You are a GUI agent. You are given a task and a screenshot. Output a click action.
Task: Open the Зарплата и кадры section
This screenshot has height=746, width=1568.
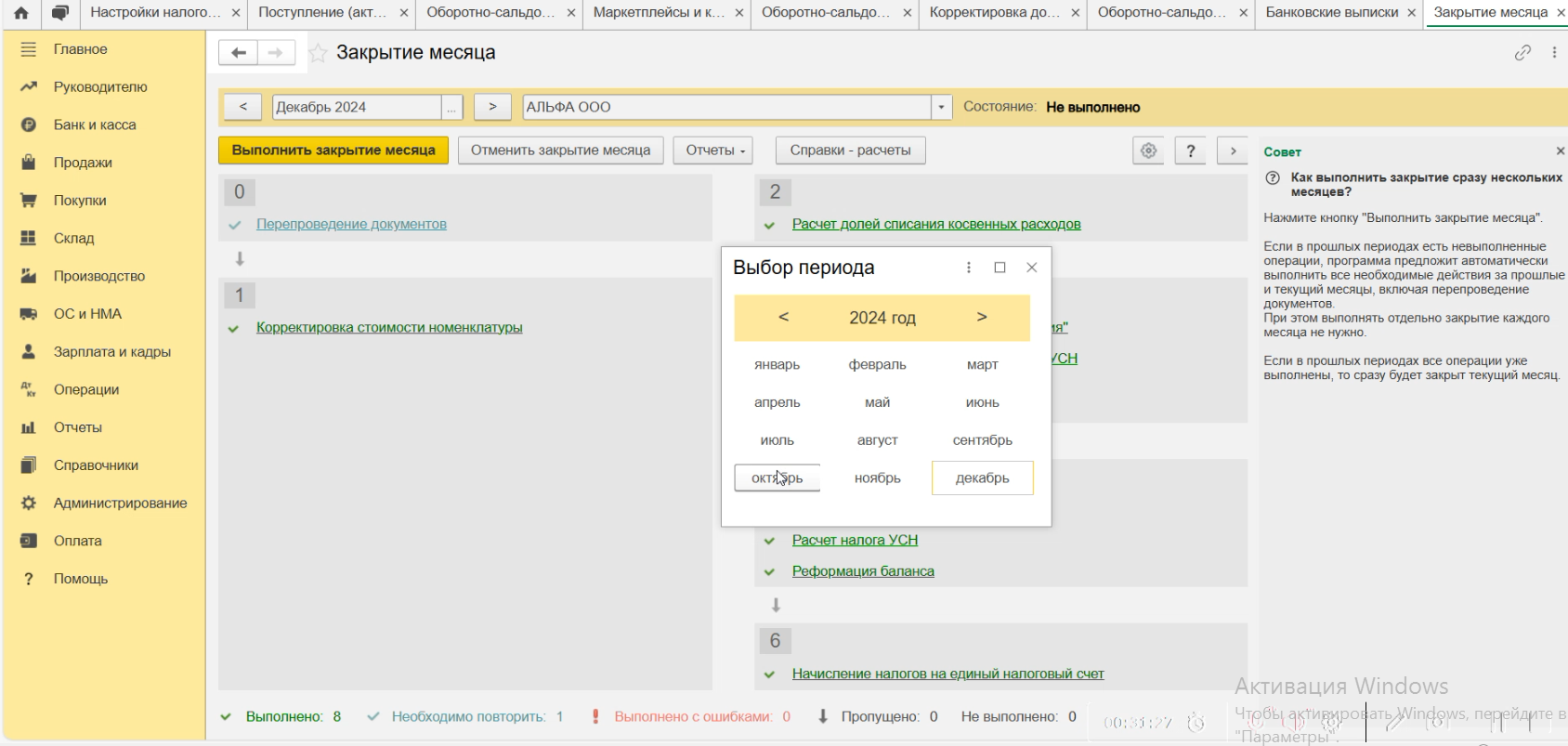pos(111,352)
